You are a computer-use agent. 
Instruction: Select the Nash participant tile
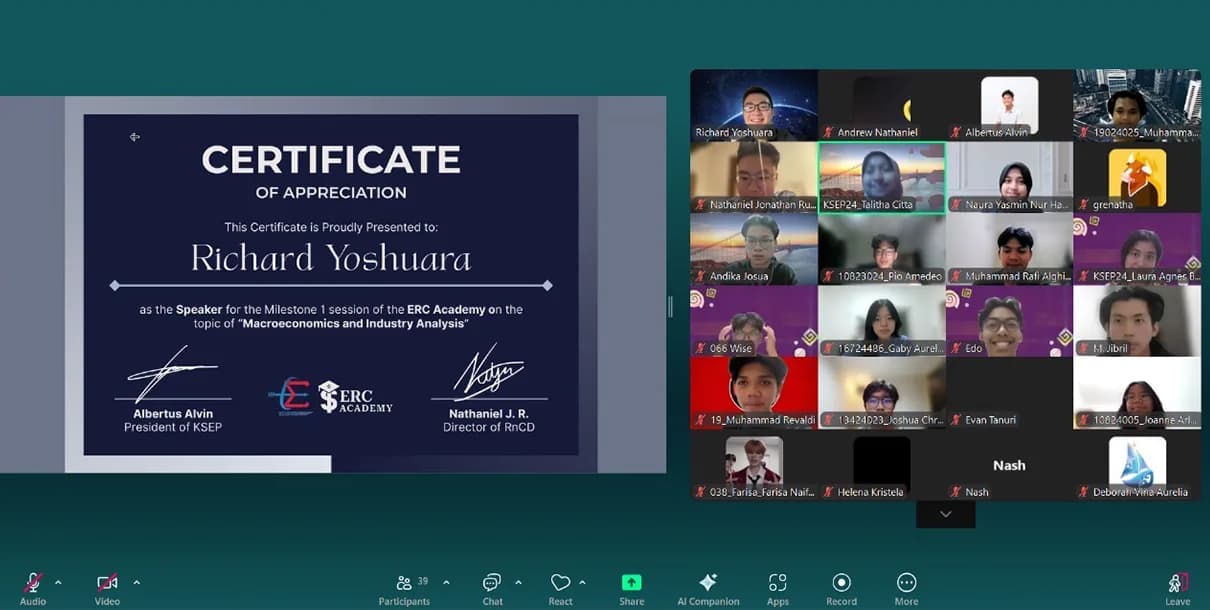tap(1009, 466)
